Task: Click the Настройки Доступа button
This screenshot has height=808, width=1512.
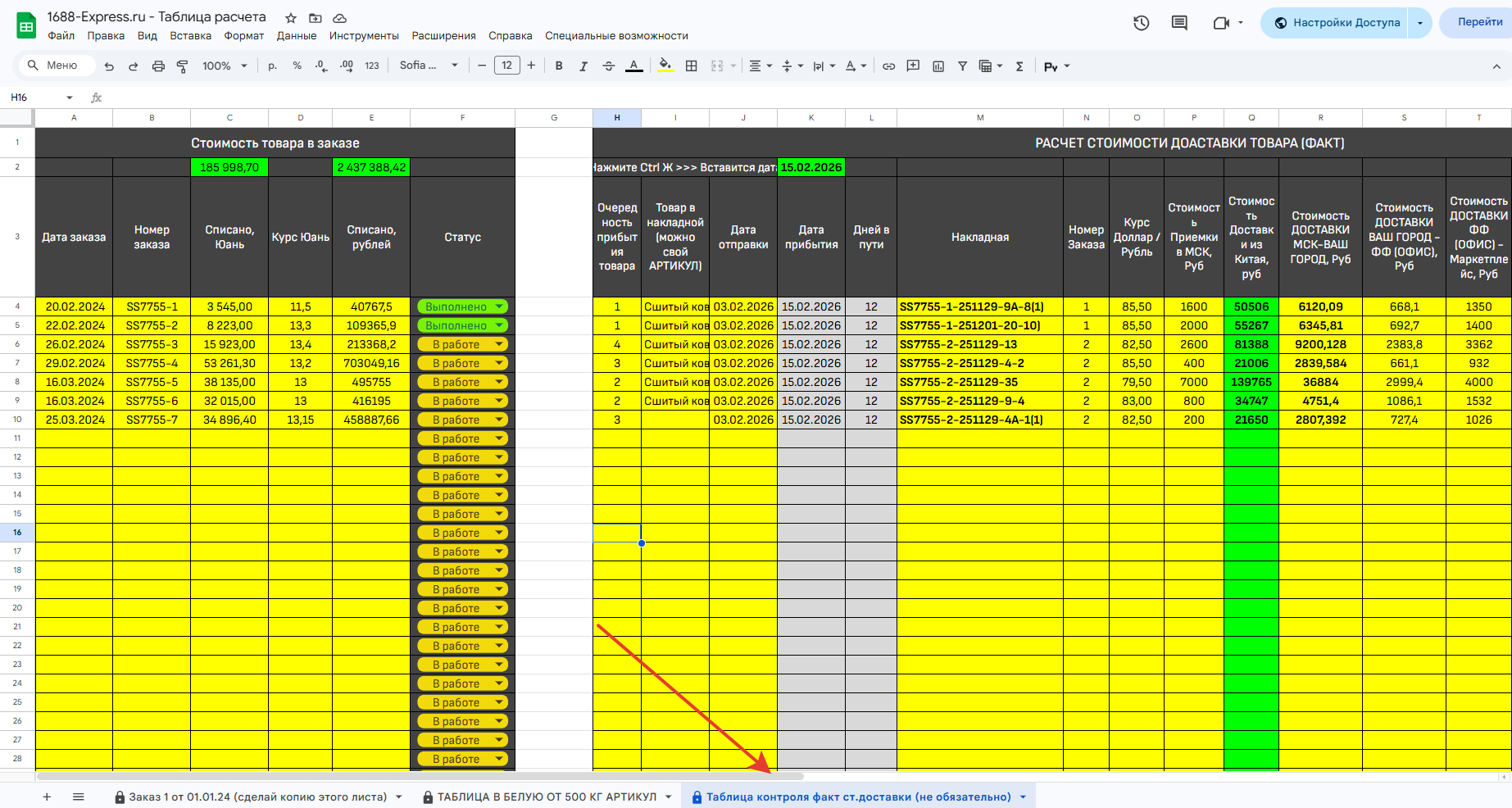Action: [1337, 23]
